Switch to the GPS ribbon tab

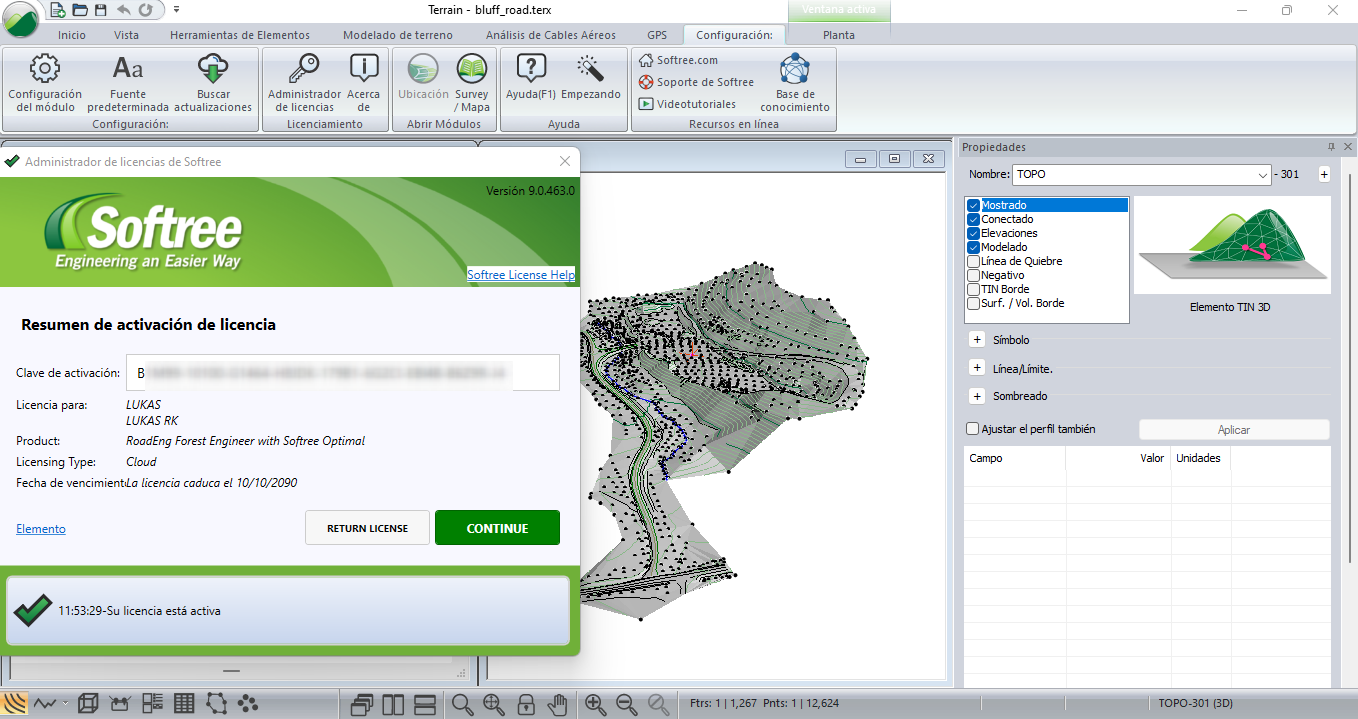click(657, 34)
